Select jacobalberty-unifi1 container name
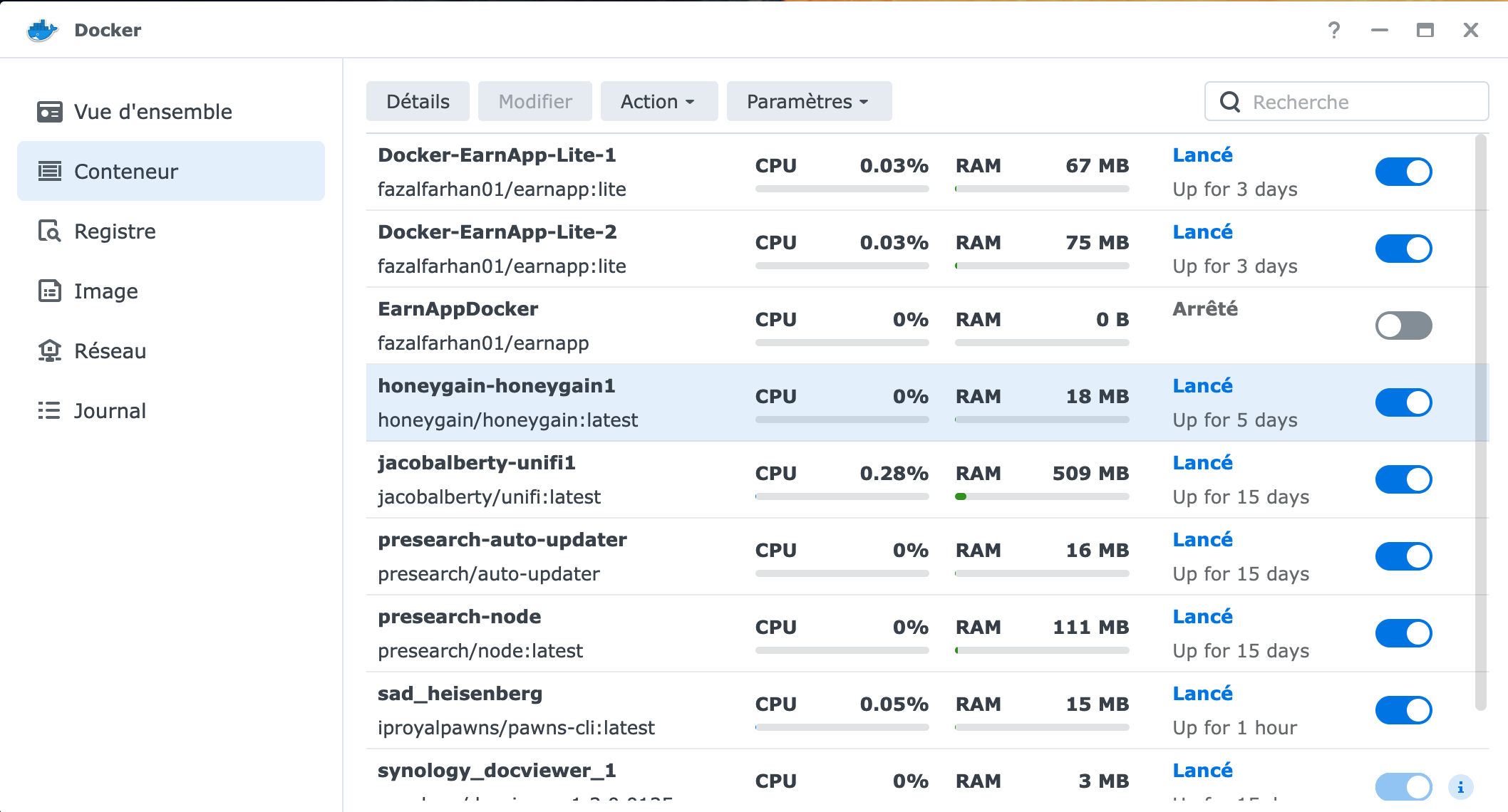This screenshot has height=812, width=1508. pos(476,463)
